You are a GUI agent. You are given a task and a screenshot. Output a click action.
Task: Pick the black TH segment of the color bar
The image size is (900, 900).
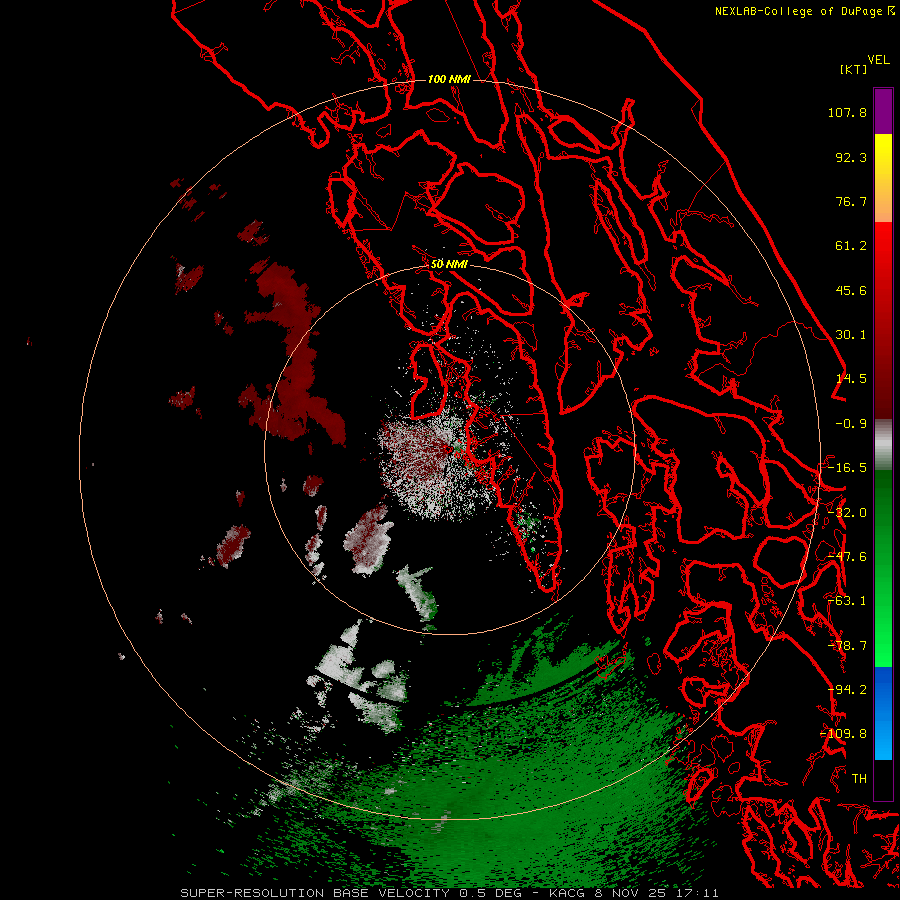(883, 779)
